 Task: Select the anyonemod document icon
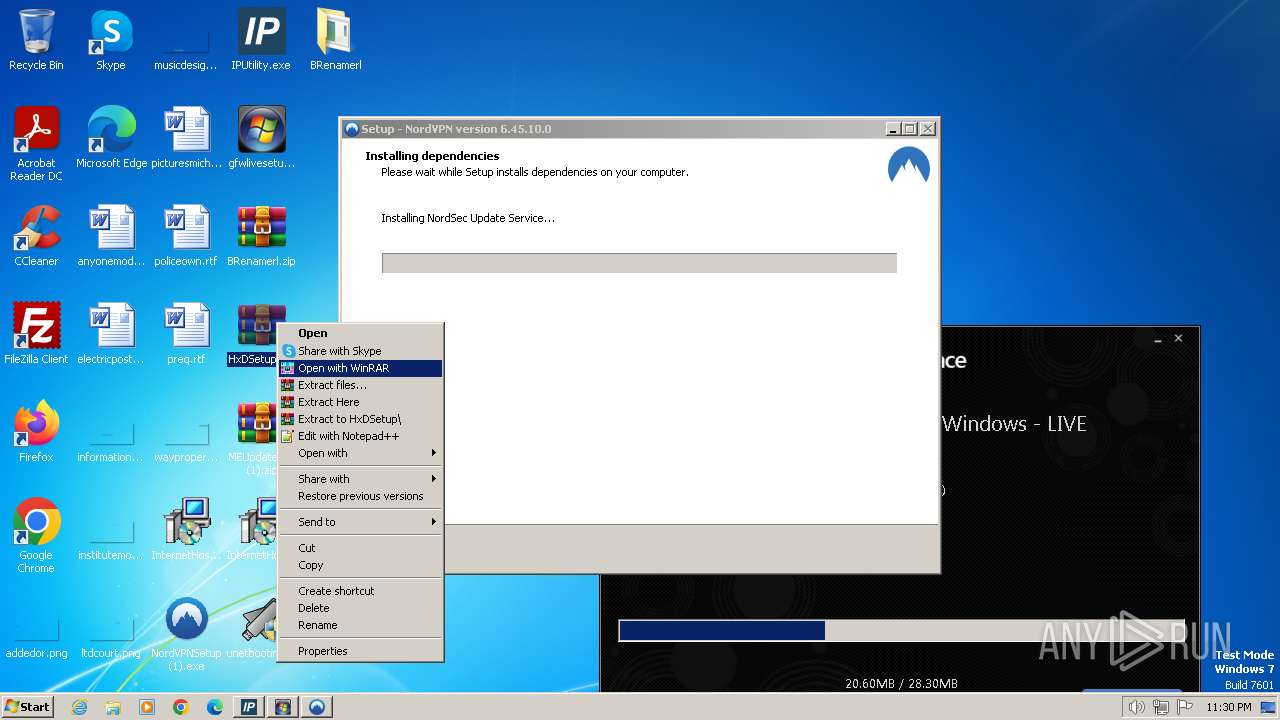[x=111, y=236]
